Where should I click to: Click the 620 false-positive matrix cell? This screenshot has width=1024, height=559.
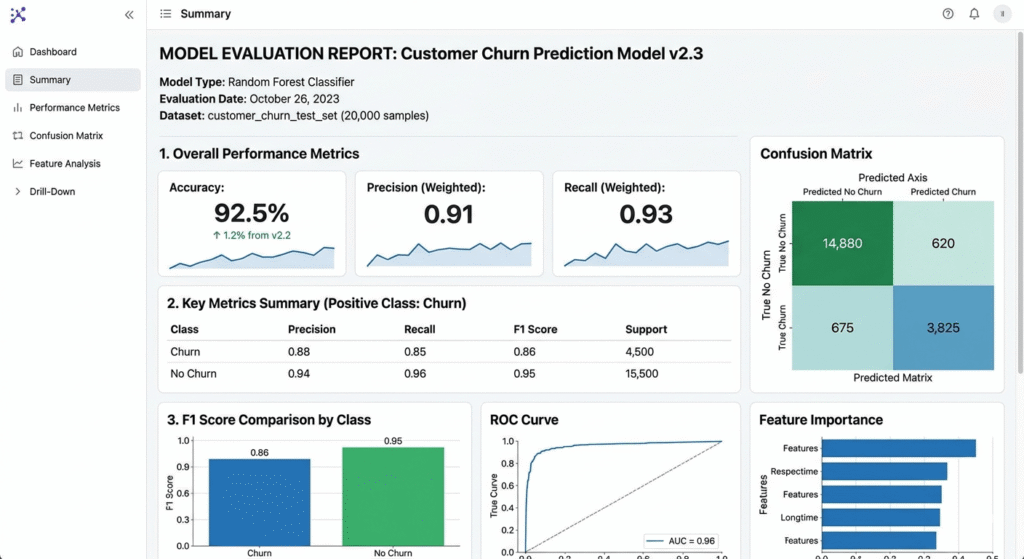944,243
